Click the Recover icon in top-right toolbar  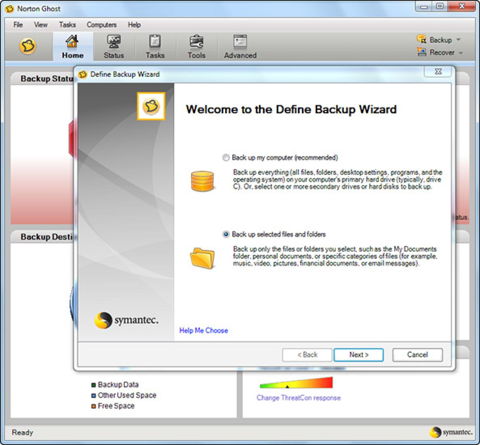pyautogui.click(x=422, y=52)
